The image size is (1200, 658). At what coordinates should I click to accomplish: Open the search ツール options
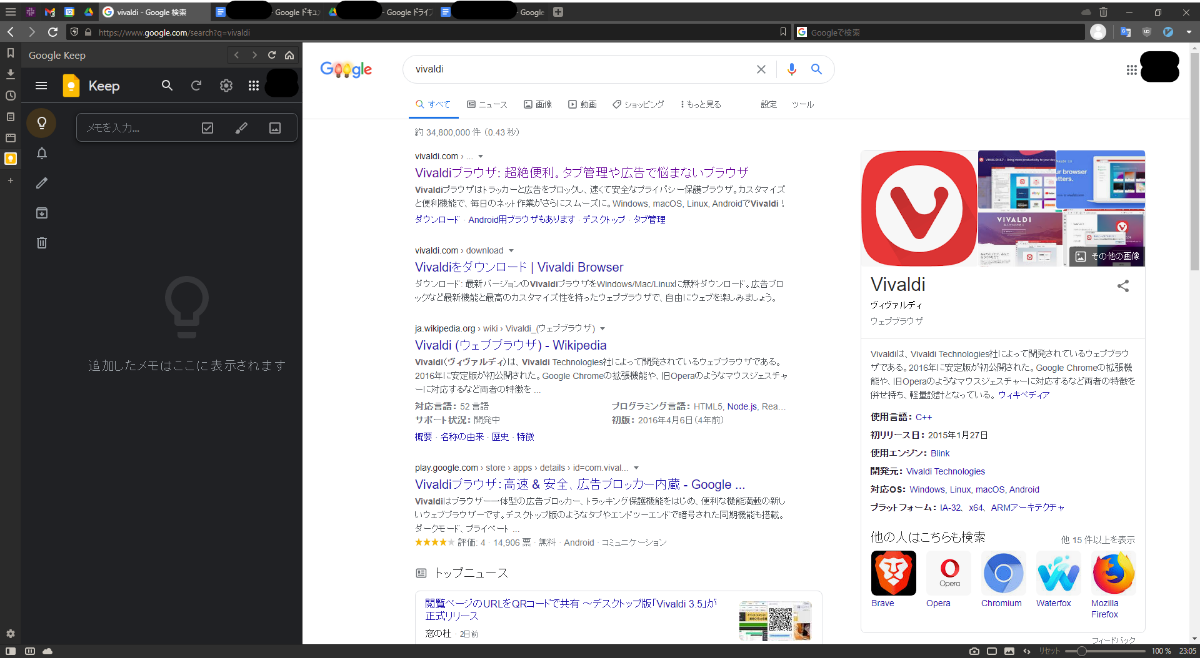803,104
